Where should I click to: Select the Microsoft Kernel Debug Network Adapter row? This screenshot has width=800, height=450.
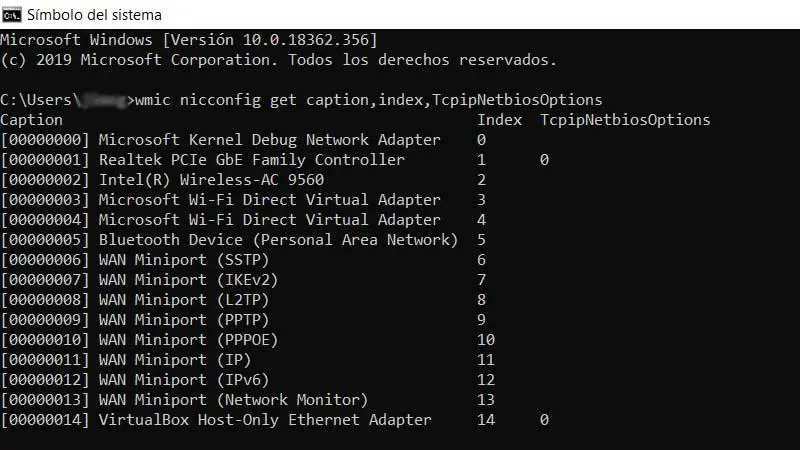point(220,140)
